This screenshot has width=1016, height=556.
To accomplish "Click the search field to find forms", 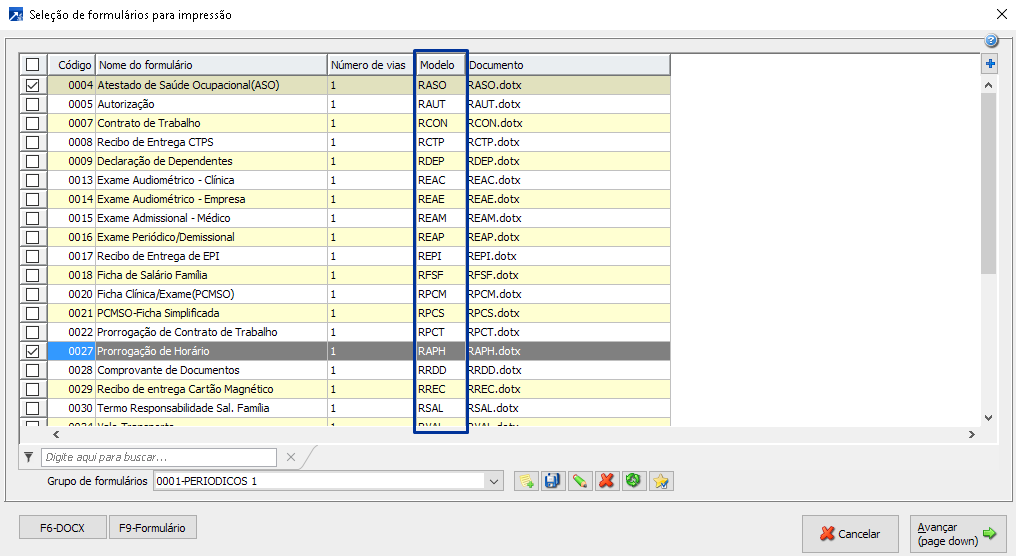I will (160, 457).
